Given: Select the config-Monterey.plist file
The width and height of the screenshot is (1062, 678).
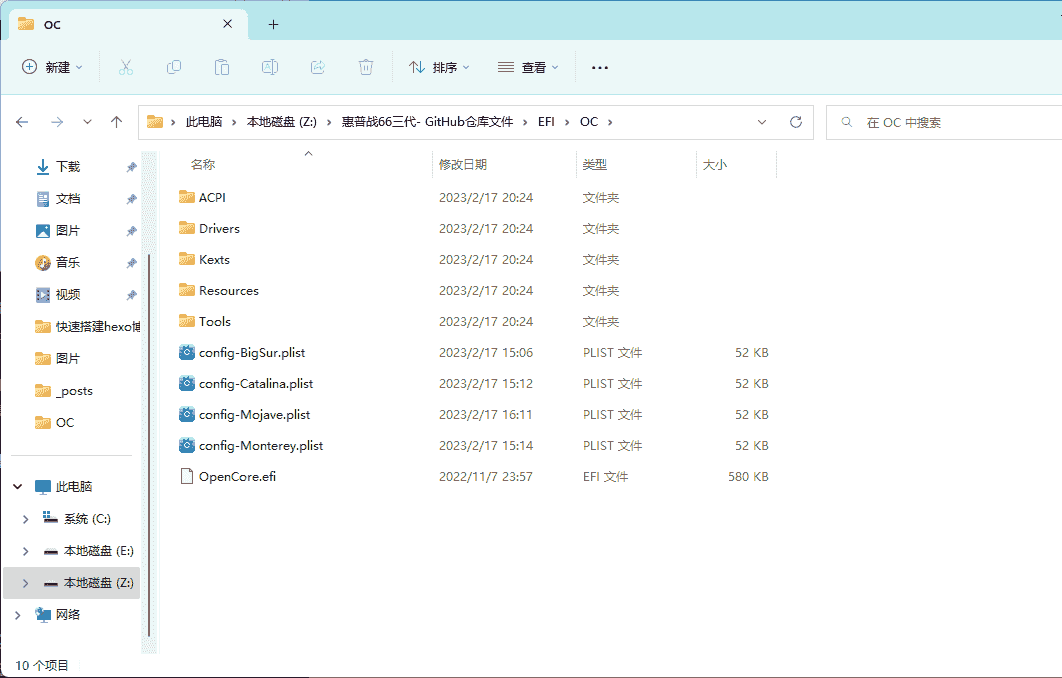Looking at the screenshot, I should pos(260,446).
